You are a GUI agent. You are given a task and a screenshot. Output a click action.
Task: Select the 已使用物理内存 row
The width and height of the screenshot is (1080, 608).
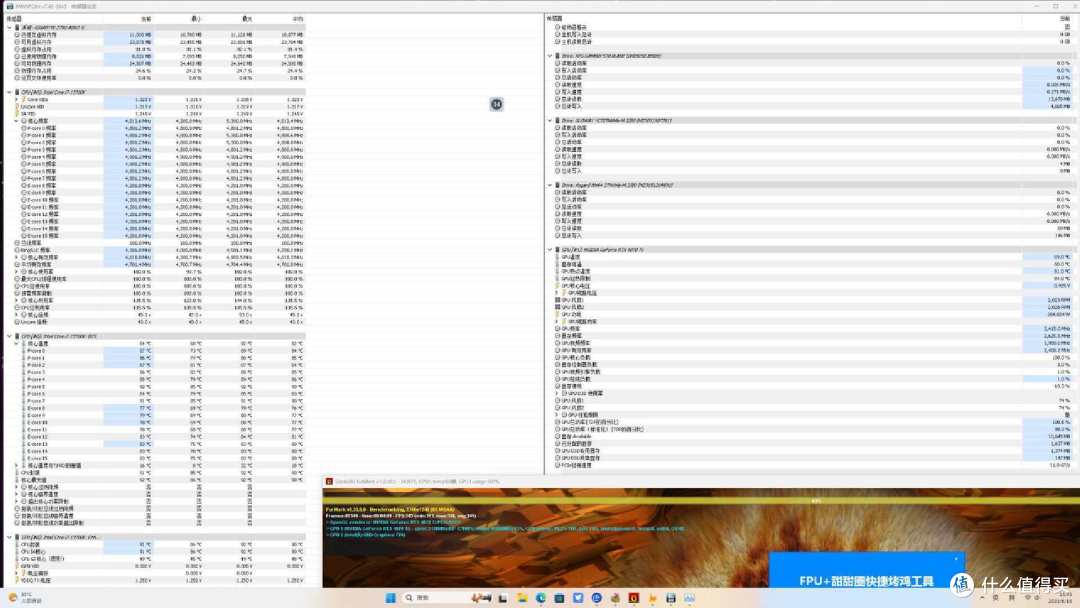click(x=155, y=56)
